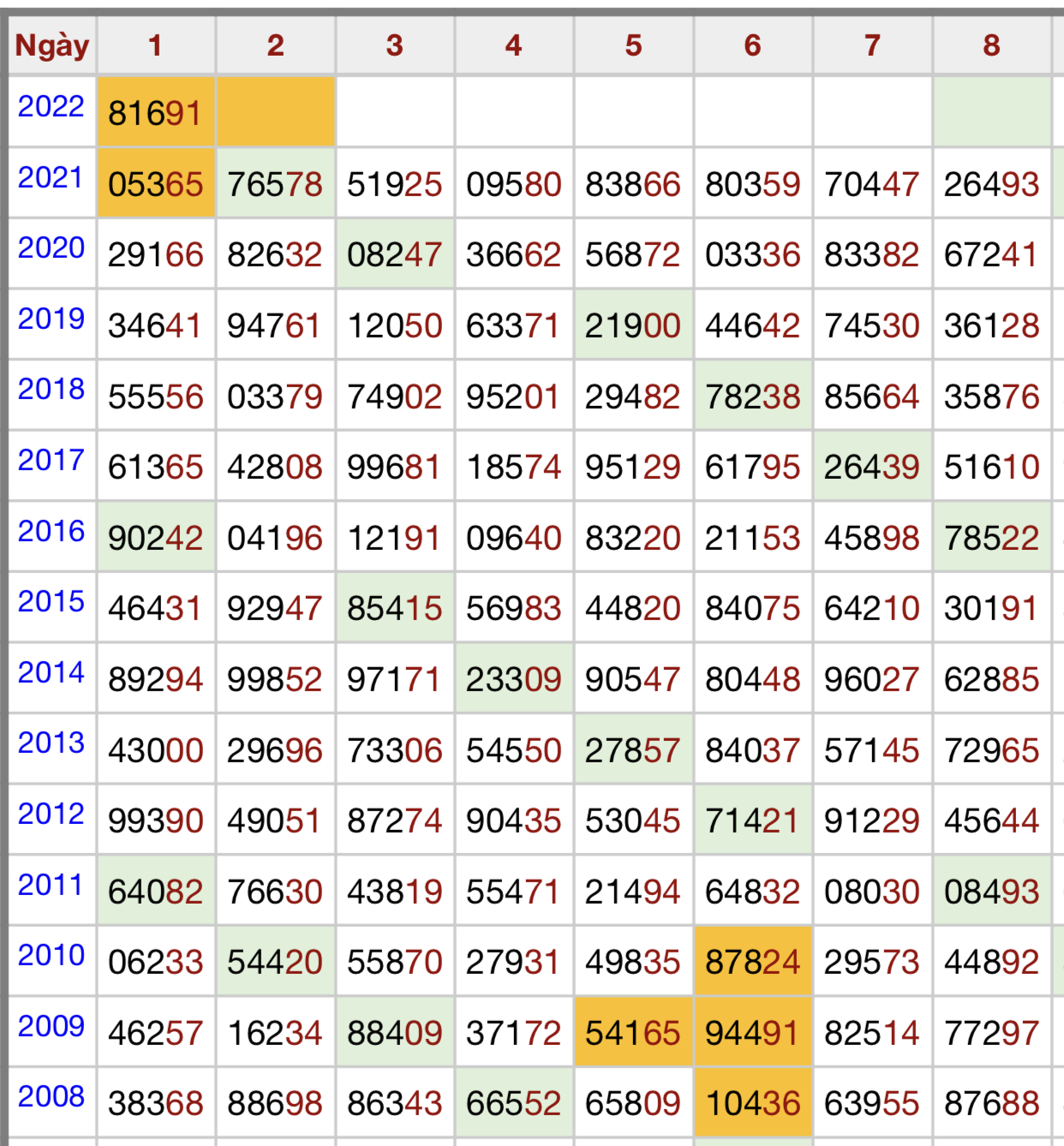Click the orange cell with 87824

(752, 962)
